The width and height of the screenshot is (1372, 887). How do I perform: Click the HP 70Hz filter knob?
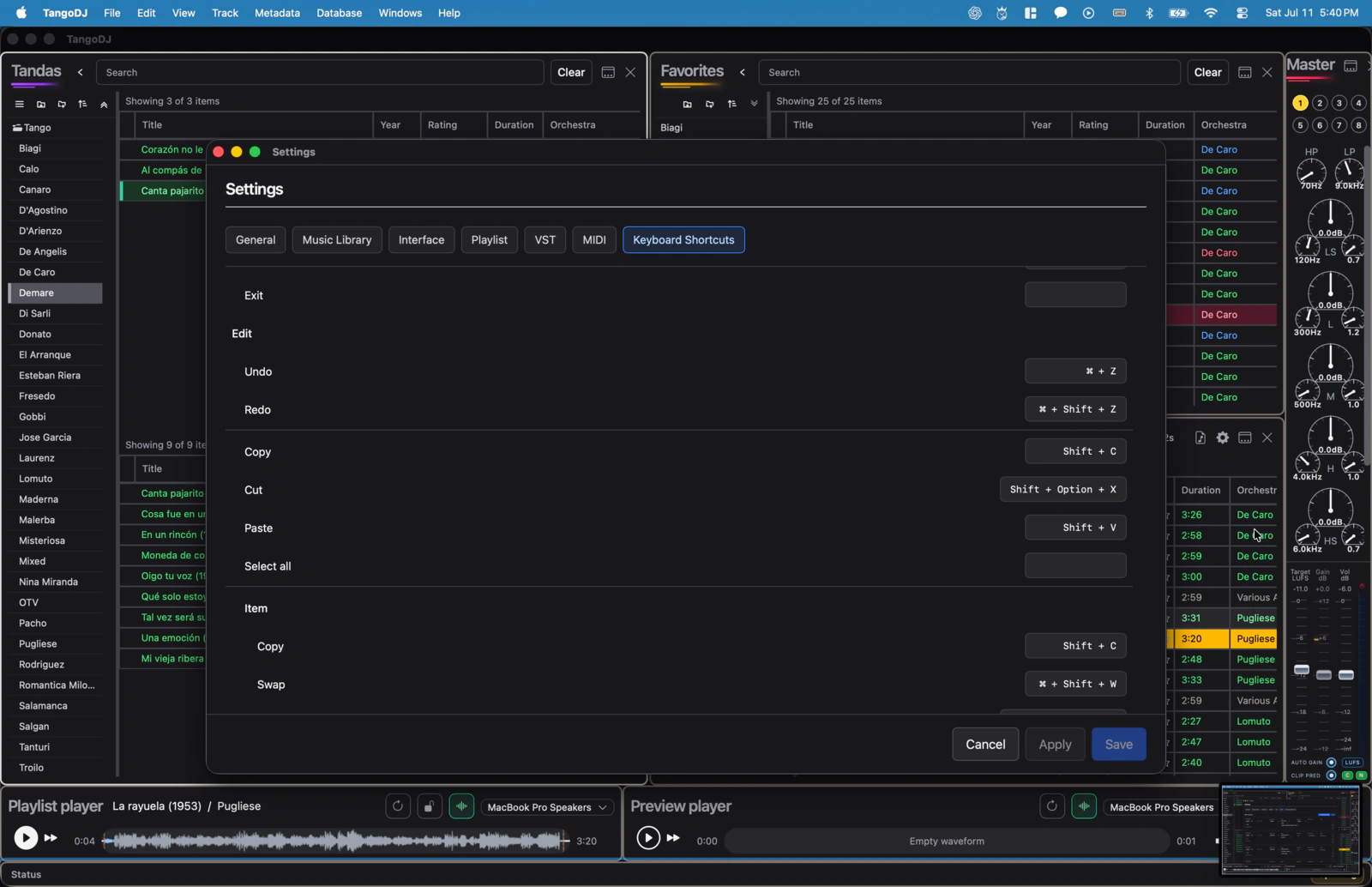click(1311, 172)
